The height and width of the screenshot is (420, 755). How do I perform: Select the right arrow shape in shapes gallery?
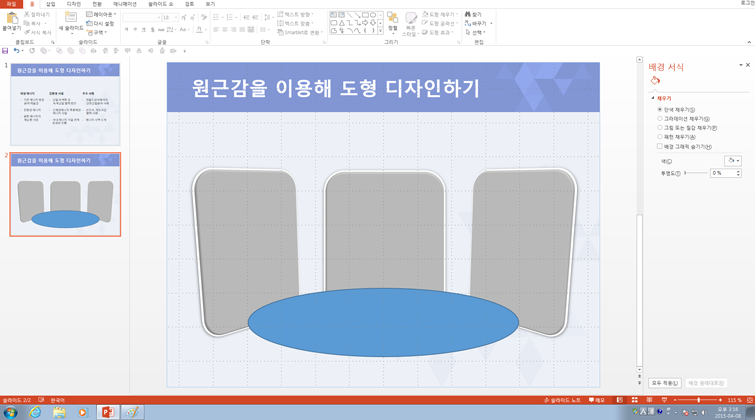click(x=365, y=23)
